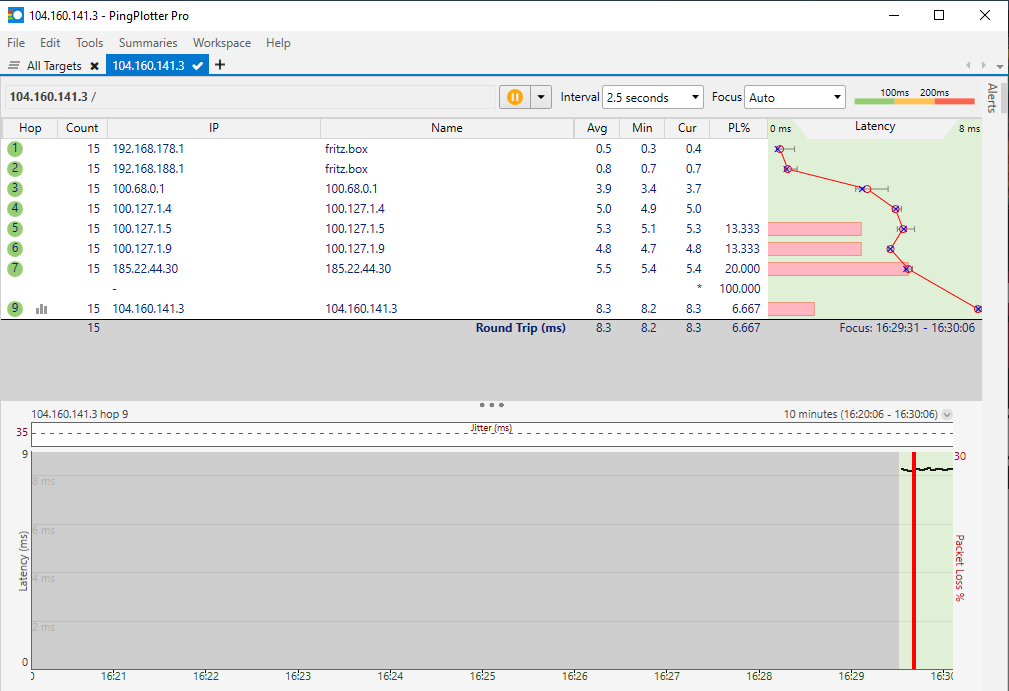The height and width of the screenshot is (691, 1009).
Task: Toggle the timeline graph icon for hop 9
Action: click(42, 309)
